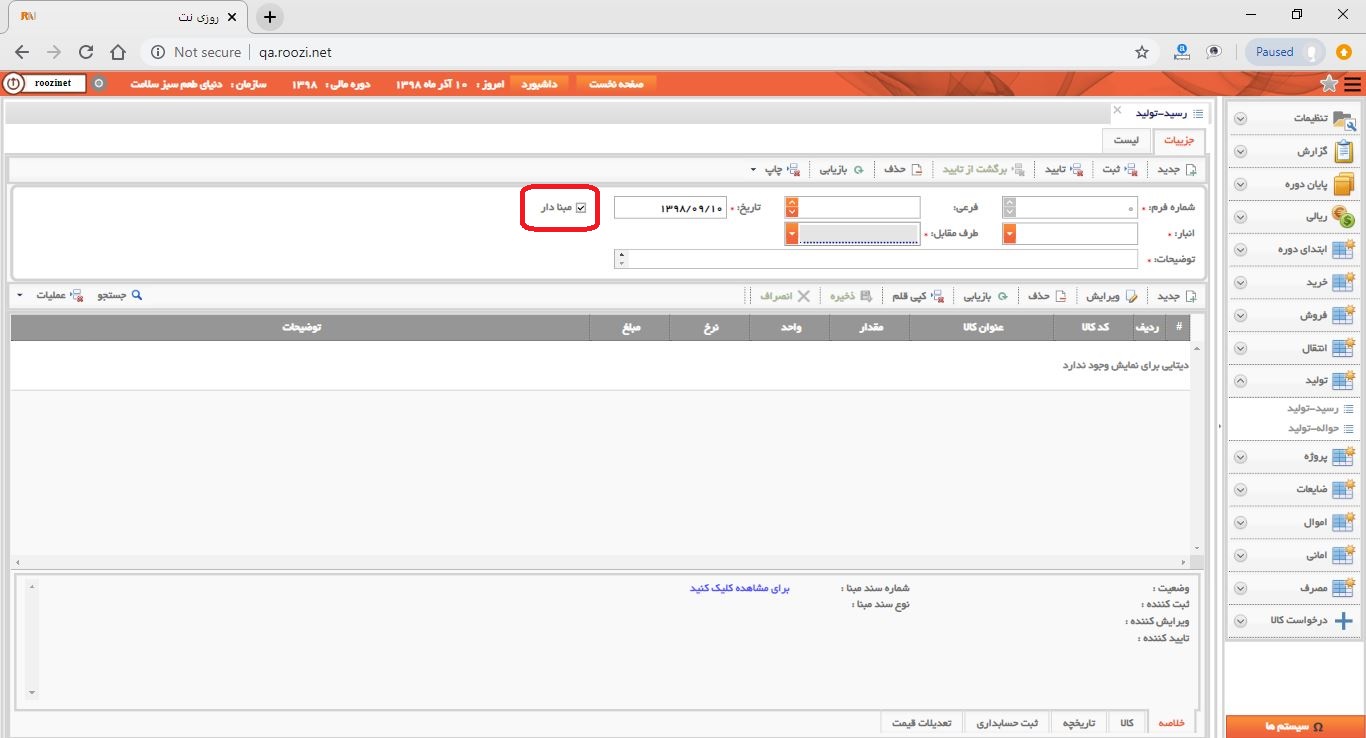The height and width of the screenshot is (738, 1366).
Task: Collapse the تولید sidebar section
Action: click(x=1240, y=381)
